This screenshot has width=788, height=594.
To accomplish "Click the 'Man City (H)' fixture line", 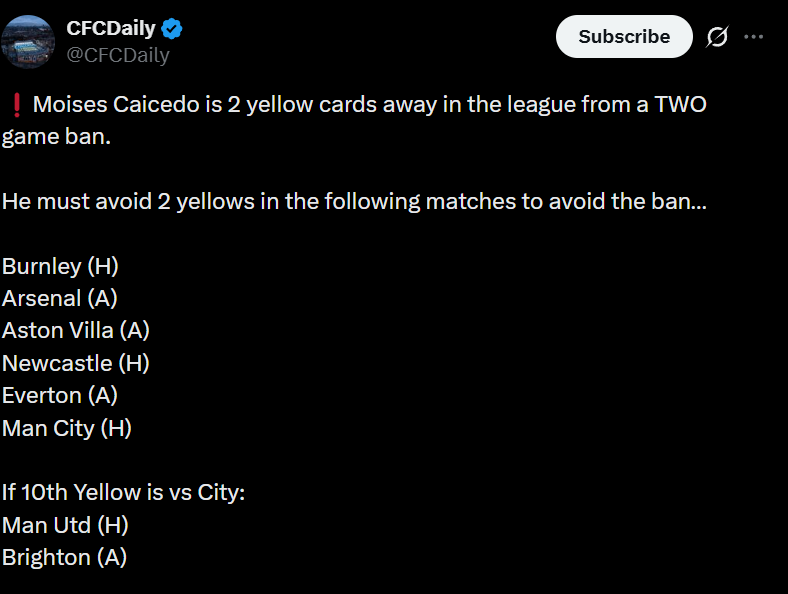I will point(67,428).
